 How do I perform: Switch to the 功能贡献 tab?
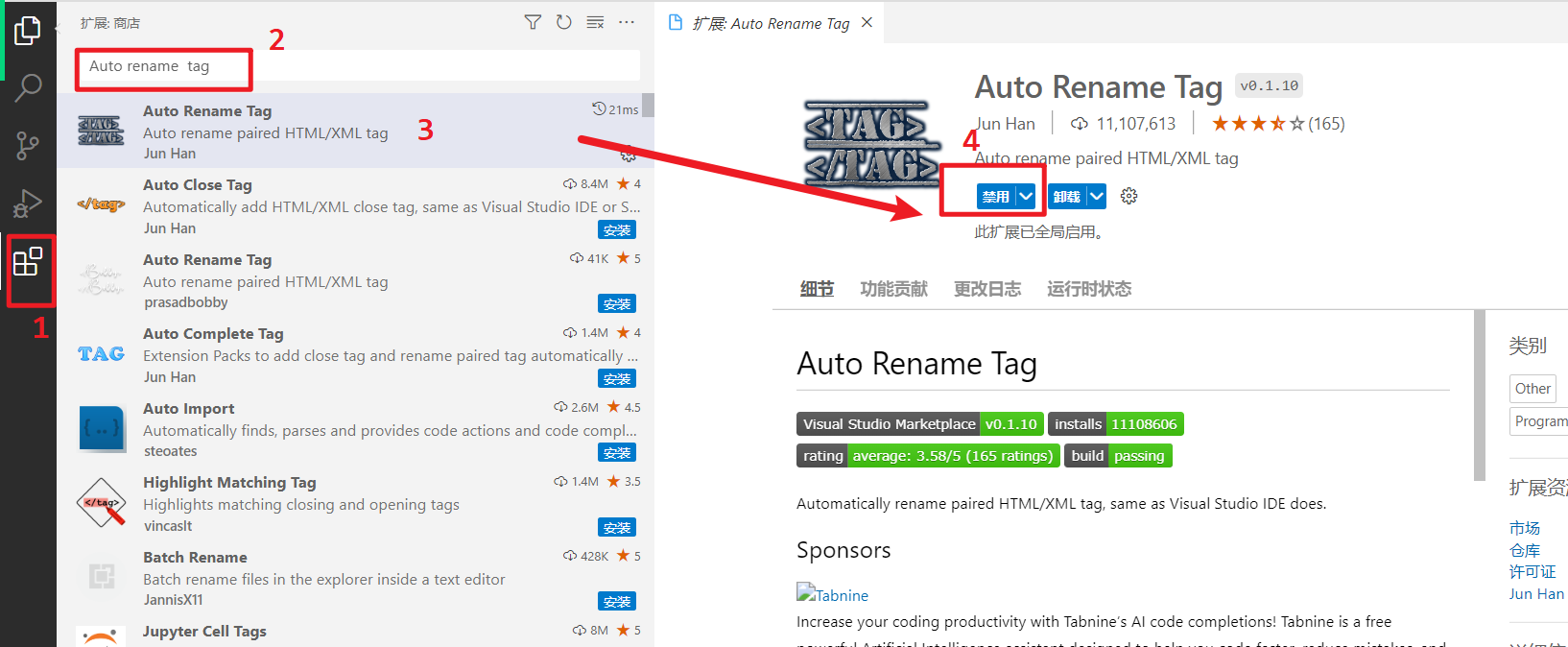click(893, 289)
